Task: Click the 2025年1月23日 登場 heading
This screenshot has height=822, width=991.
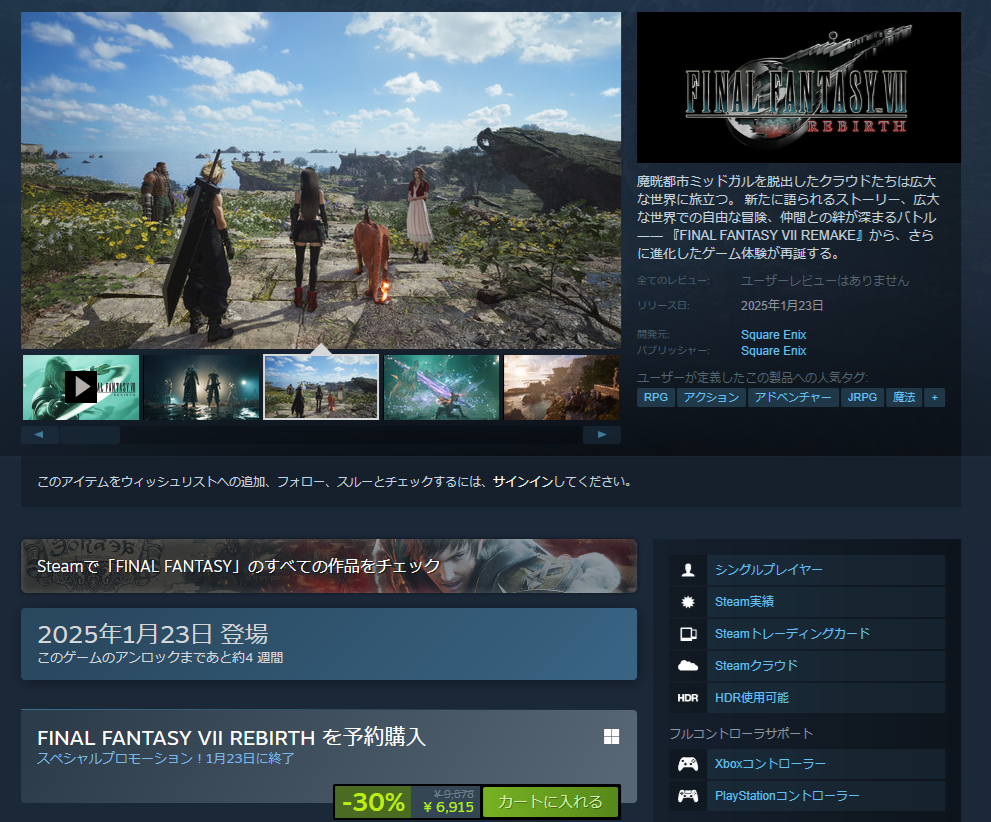Action: coord(152,634)
